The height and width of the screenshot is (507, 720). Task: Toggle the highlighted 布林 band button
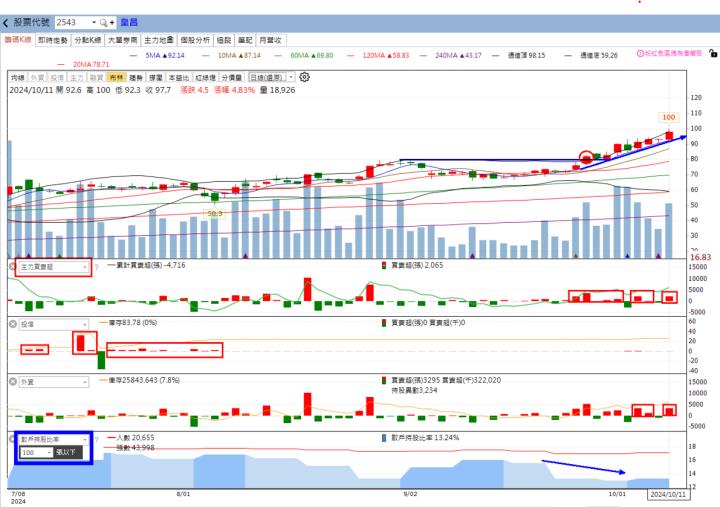click(x=115, y=78)
